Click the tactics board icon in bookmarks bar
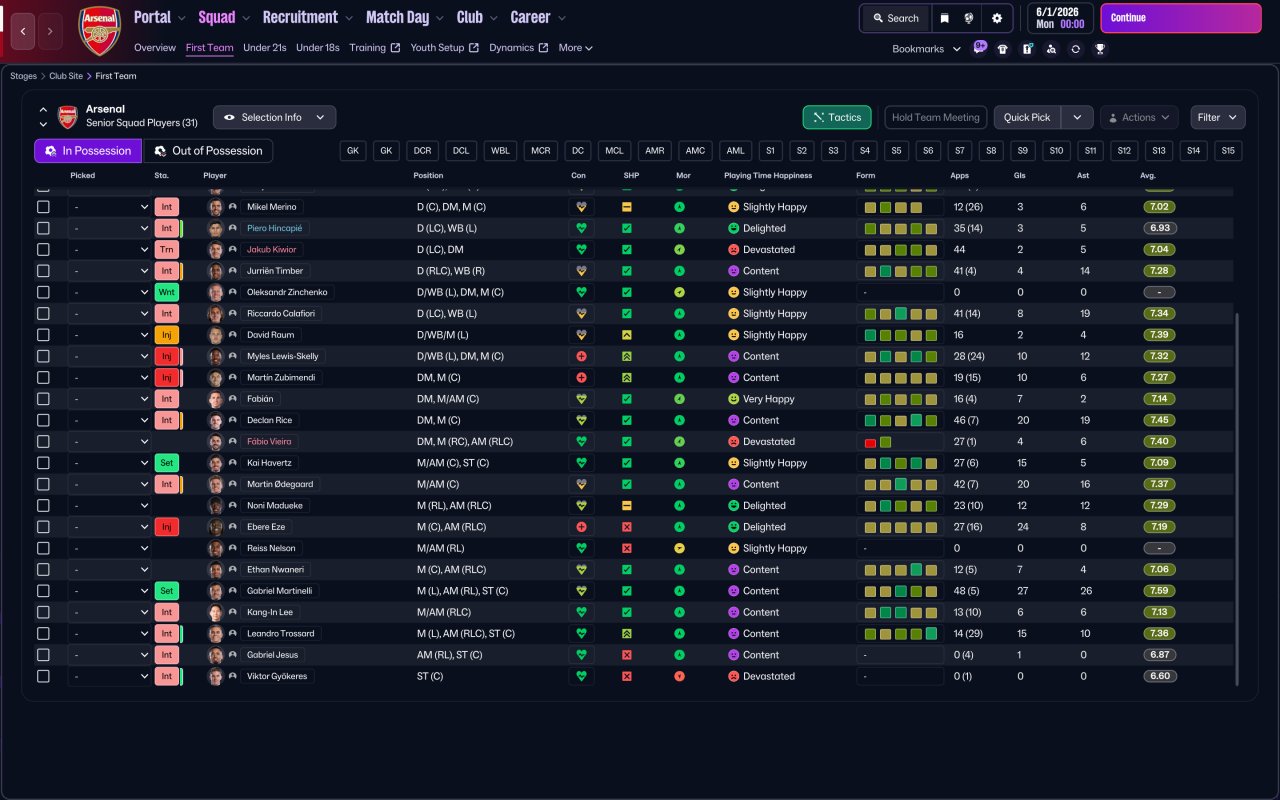 [x=1027, y=48]
